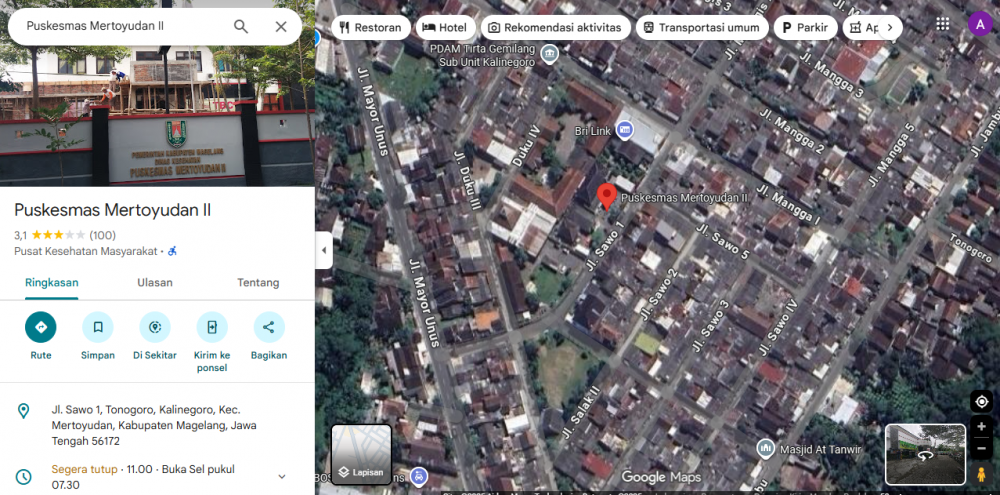Open Di Sekitar nearby search
The image size is (1000, 495).
click(x=154, y=327)
